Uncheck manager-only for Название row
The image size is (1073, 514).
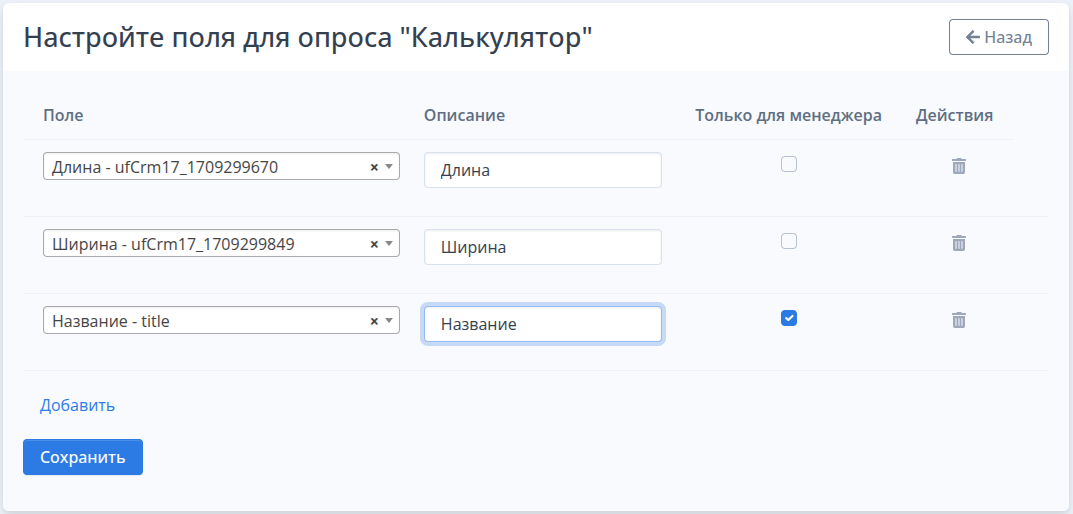789,318
